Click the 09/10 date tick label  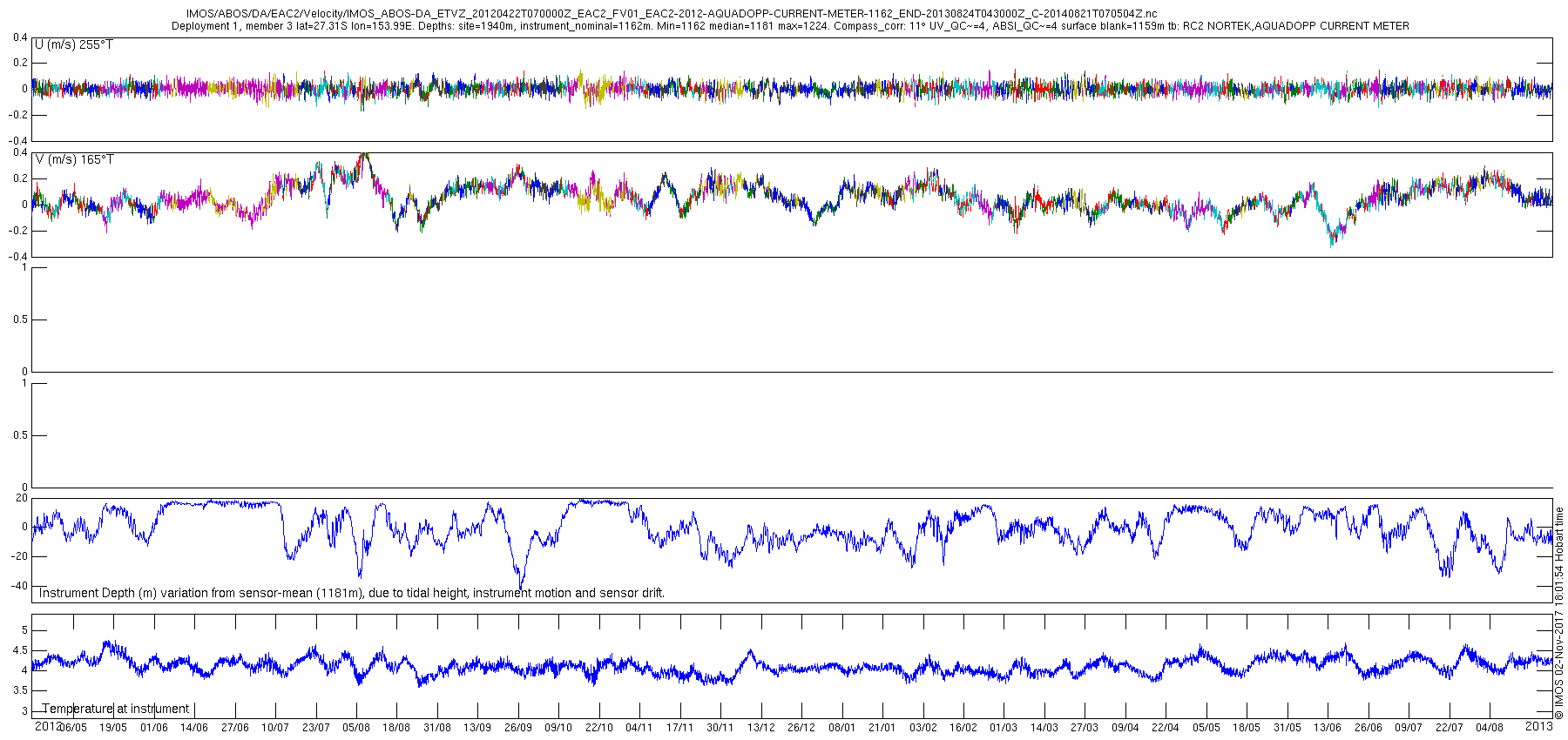[x=558, y=728]
